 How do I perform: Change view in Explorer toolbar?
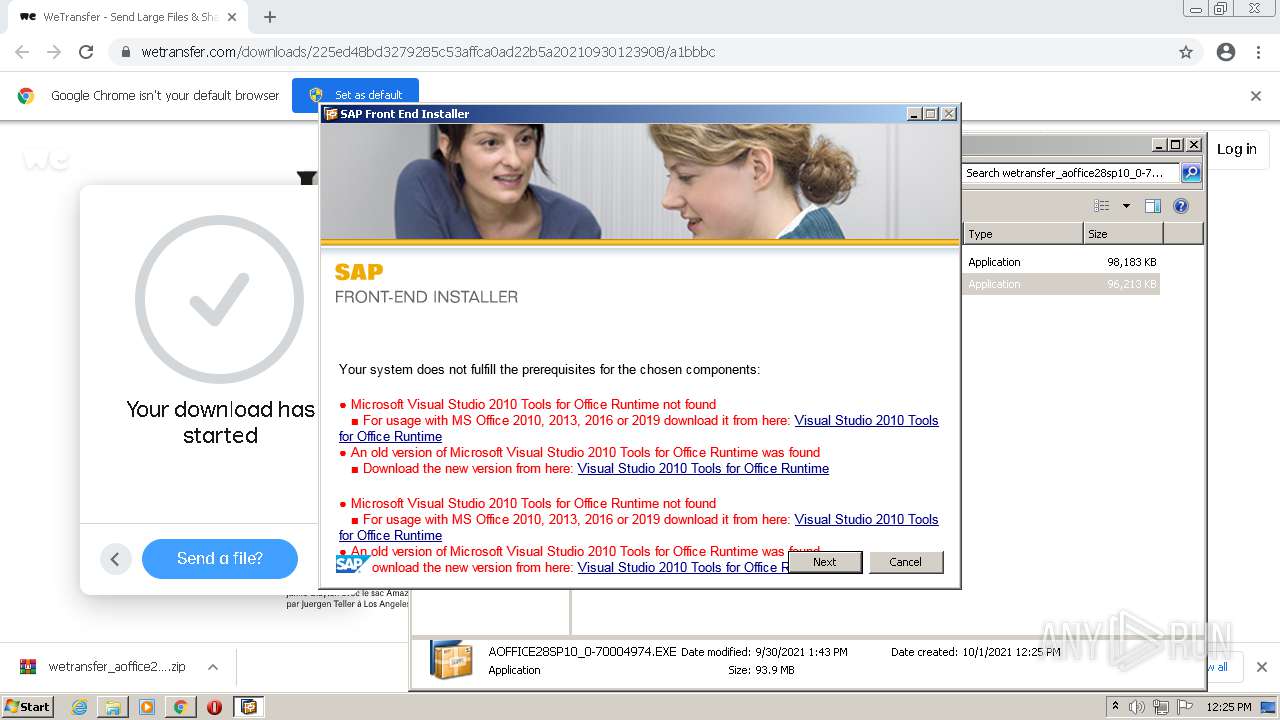pyautogui.click(x=1102, y=206)
